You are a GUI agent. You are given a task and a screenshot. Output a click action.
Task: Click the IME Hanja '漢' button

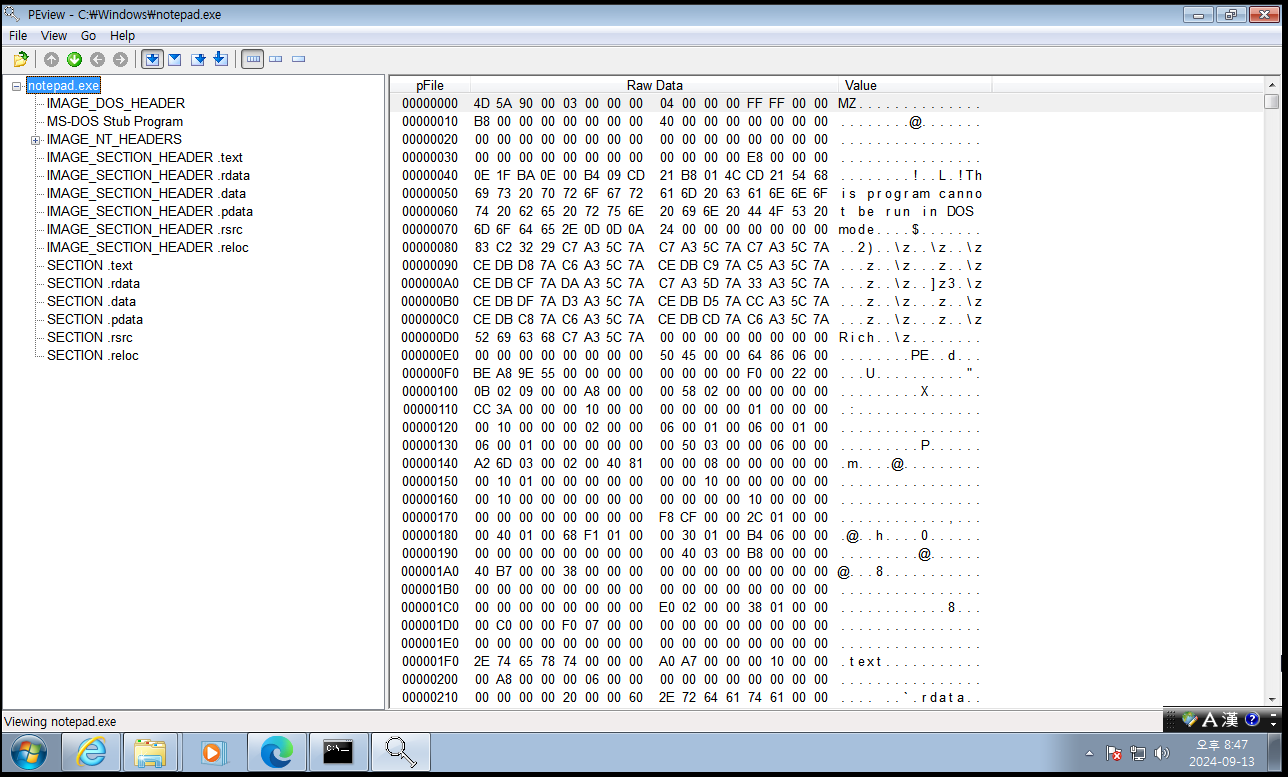point(1230,719)
